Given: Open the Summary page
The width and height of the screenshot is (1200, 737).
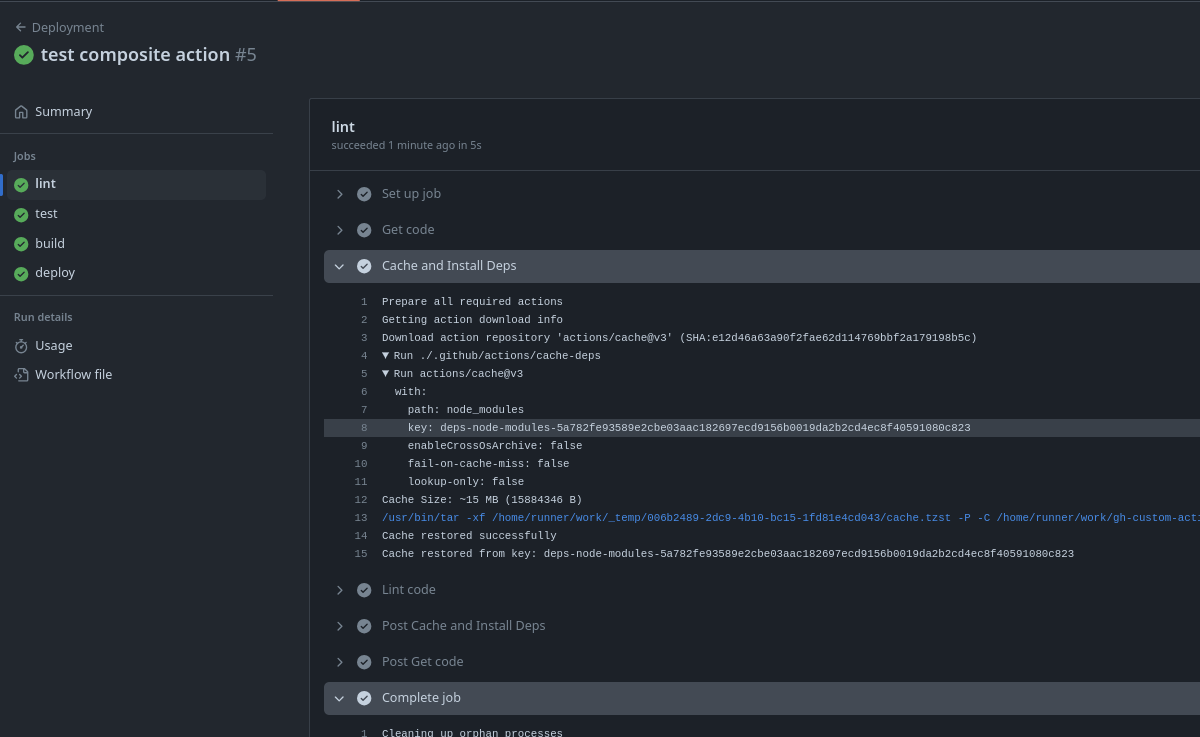Looking at the screenshot, I should click(x=63, y=112).
